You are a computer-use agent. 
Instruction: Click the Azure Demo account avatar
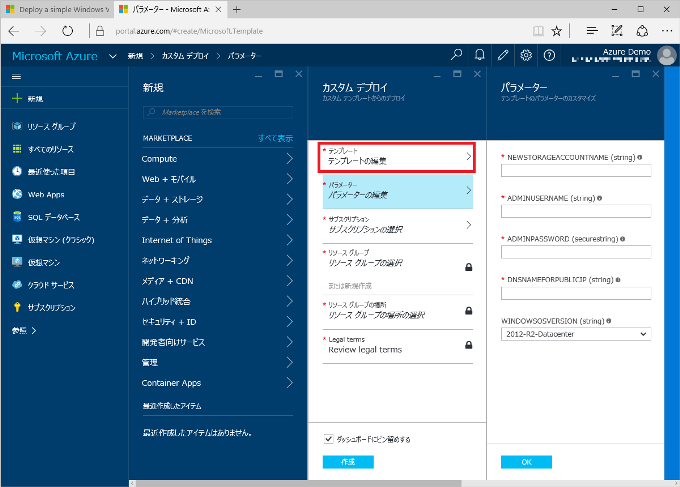(667, 56)
